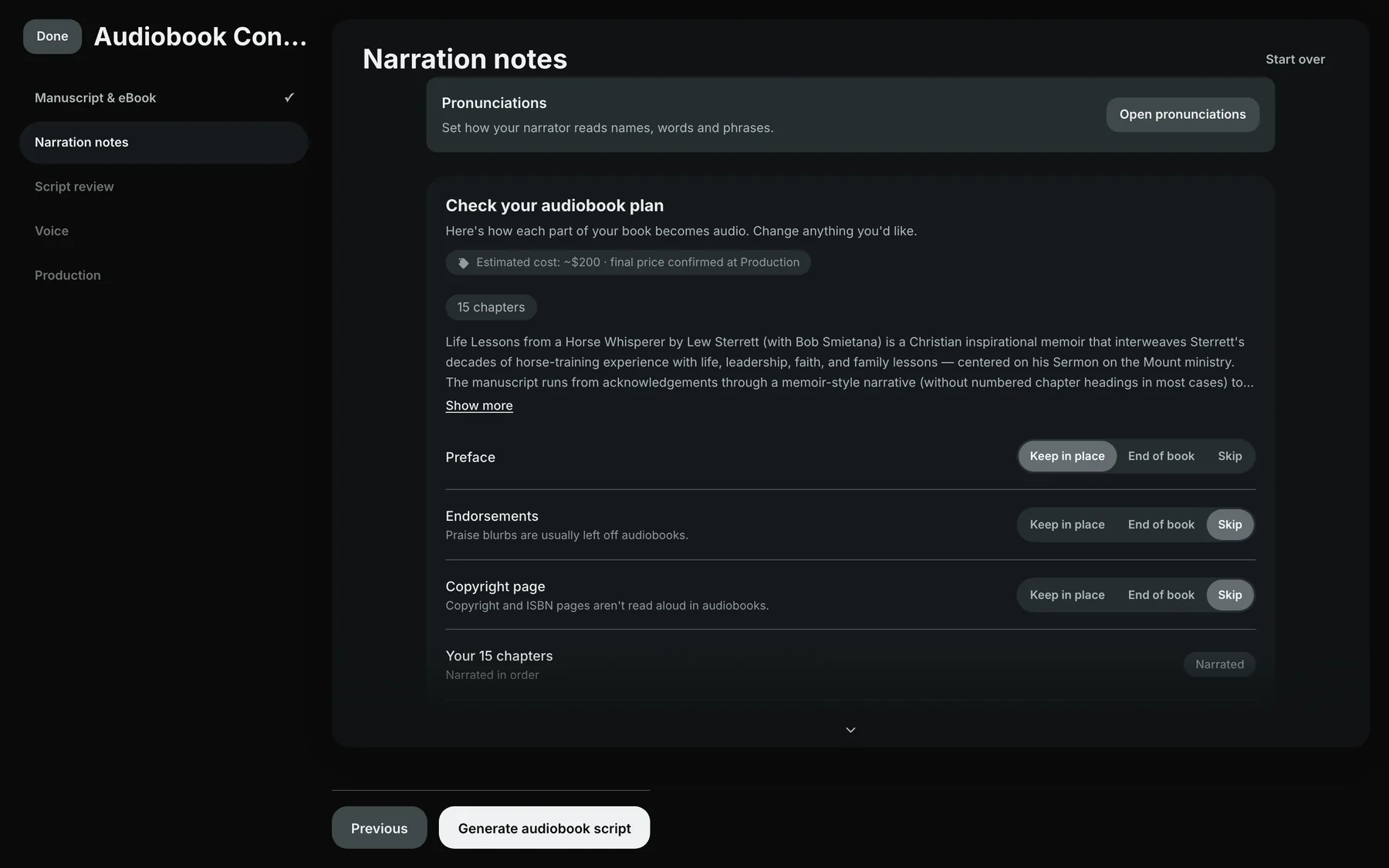Click the Done button

coord(52,36)
